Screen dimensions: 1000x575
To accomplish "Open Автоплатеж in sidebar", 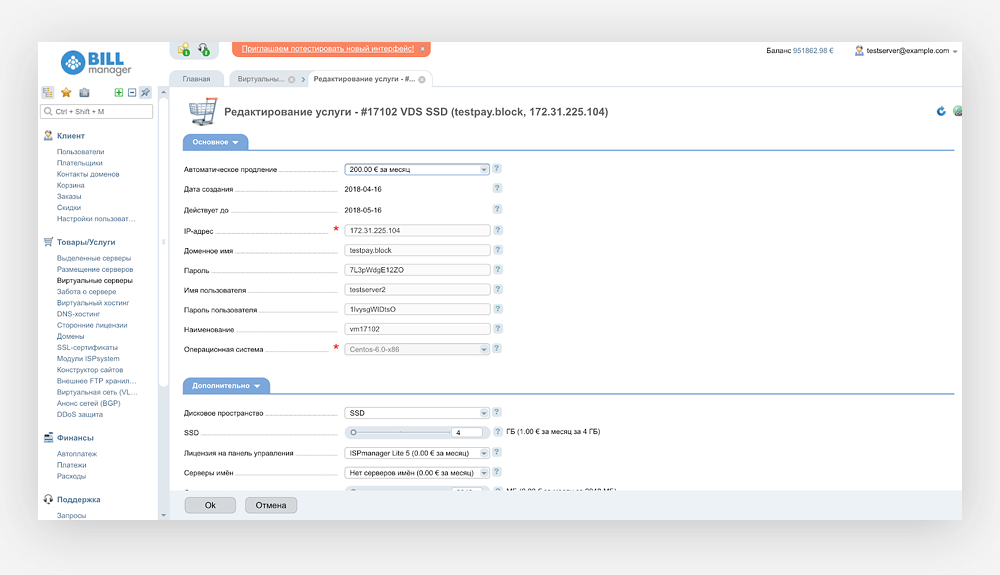I will (77, 454).
